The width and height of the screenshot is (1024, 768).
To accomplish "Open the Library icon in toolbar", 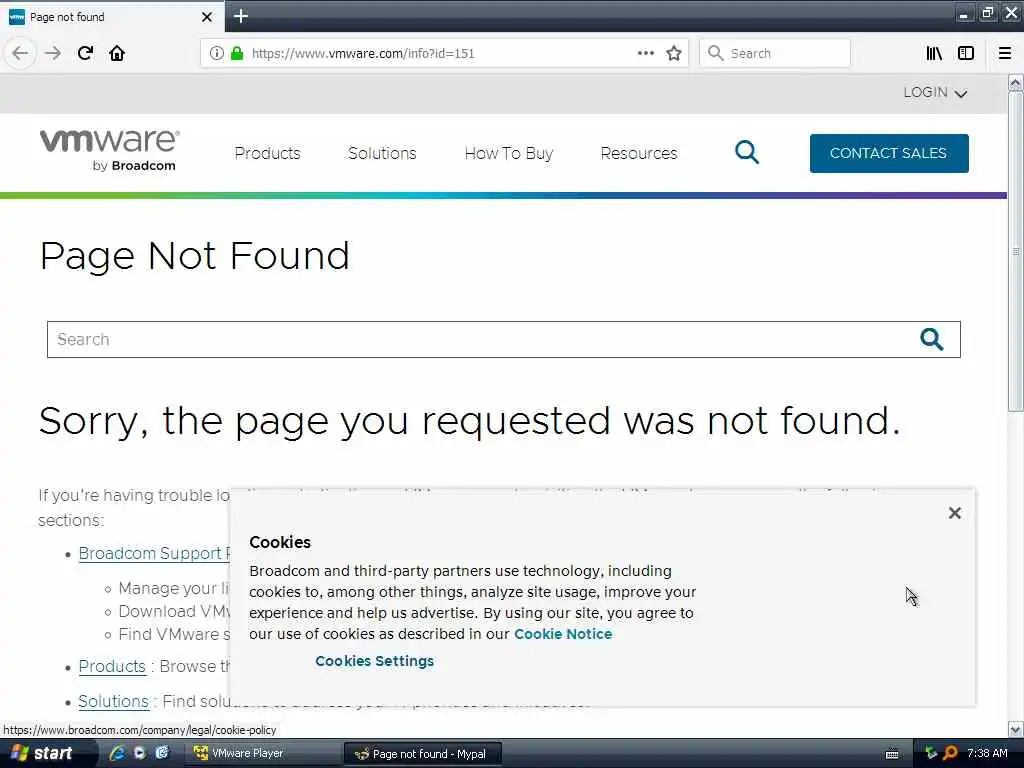I will click(934, 53).
